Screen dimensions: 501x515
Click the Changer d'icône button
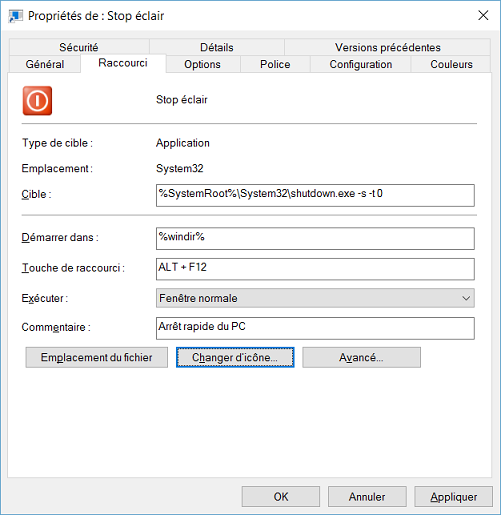pos(235,357)
